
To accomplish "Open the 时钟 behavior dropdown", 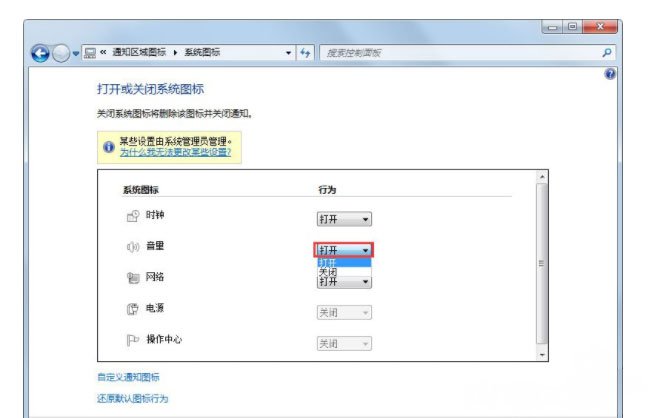I will click(344, 219).
